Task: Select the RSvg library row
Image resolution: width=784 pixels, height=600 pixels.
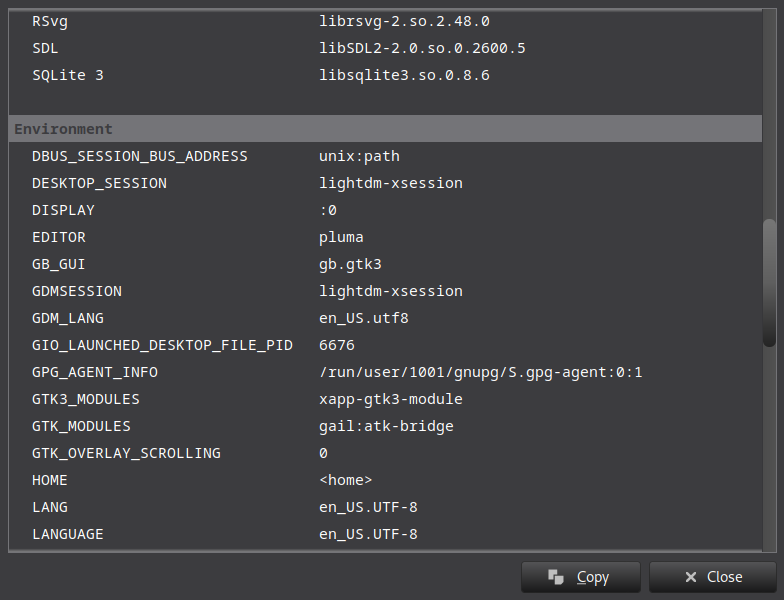Action: pos(51,21)
